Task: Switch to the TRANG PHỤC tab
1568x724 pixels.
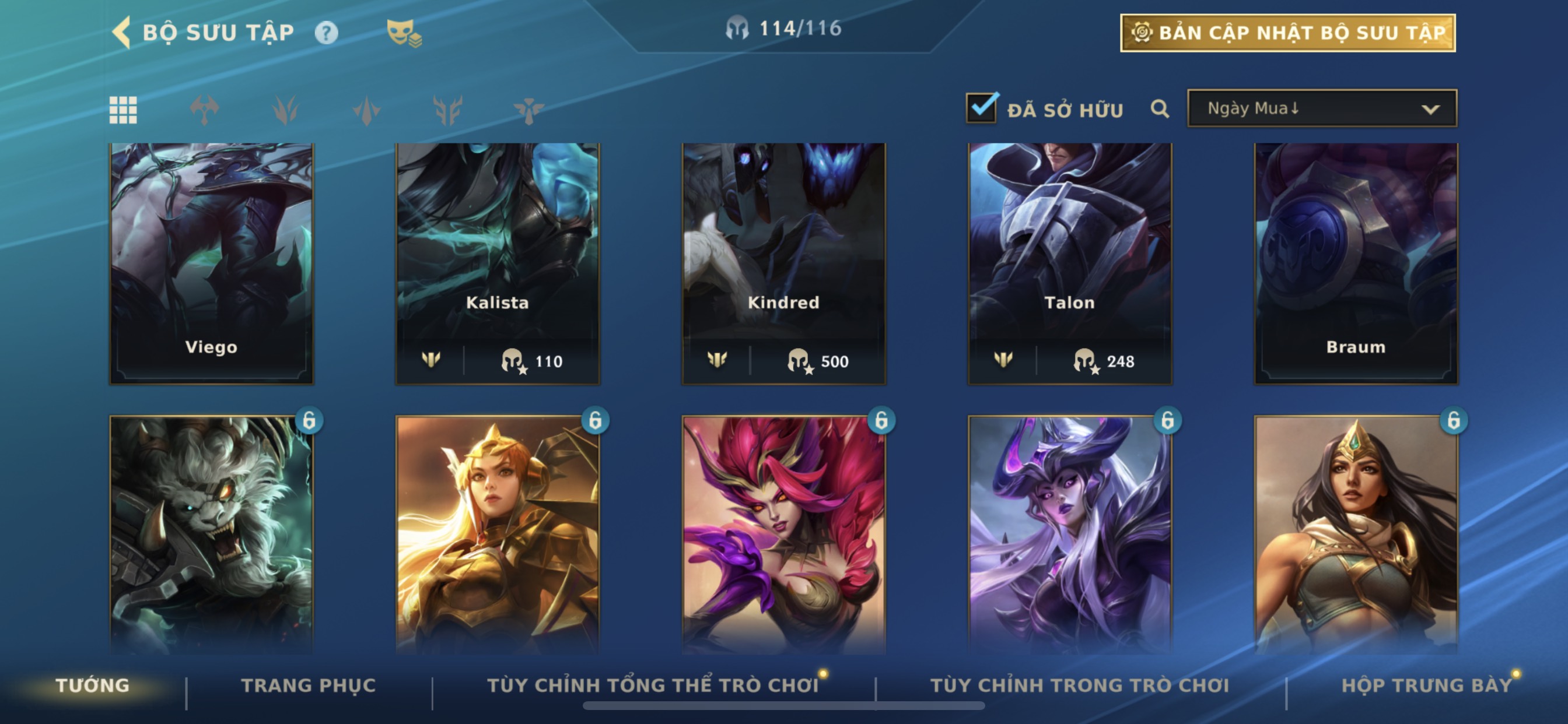Action: [x=309, y=685]
